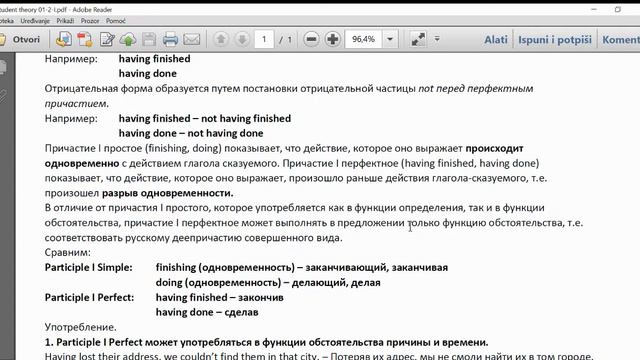
Task: Open the Komentar pane
Action: click(x=621, y=40)
